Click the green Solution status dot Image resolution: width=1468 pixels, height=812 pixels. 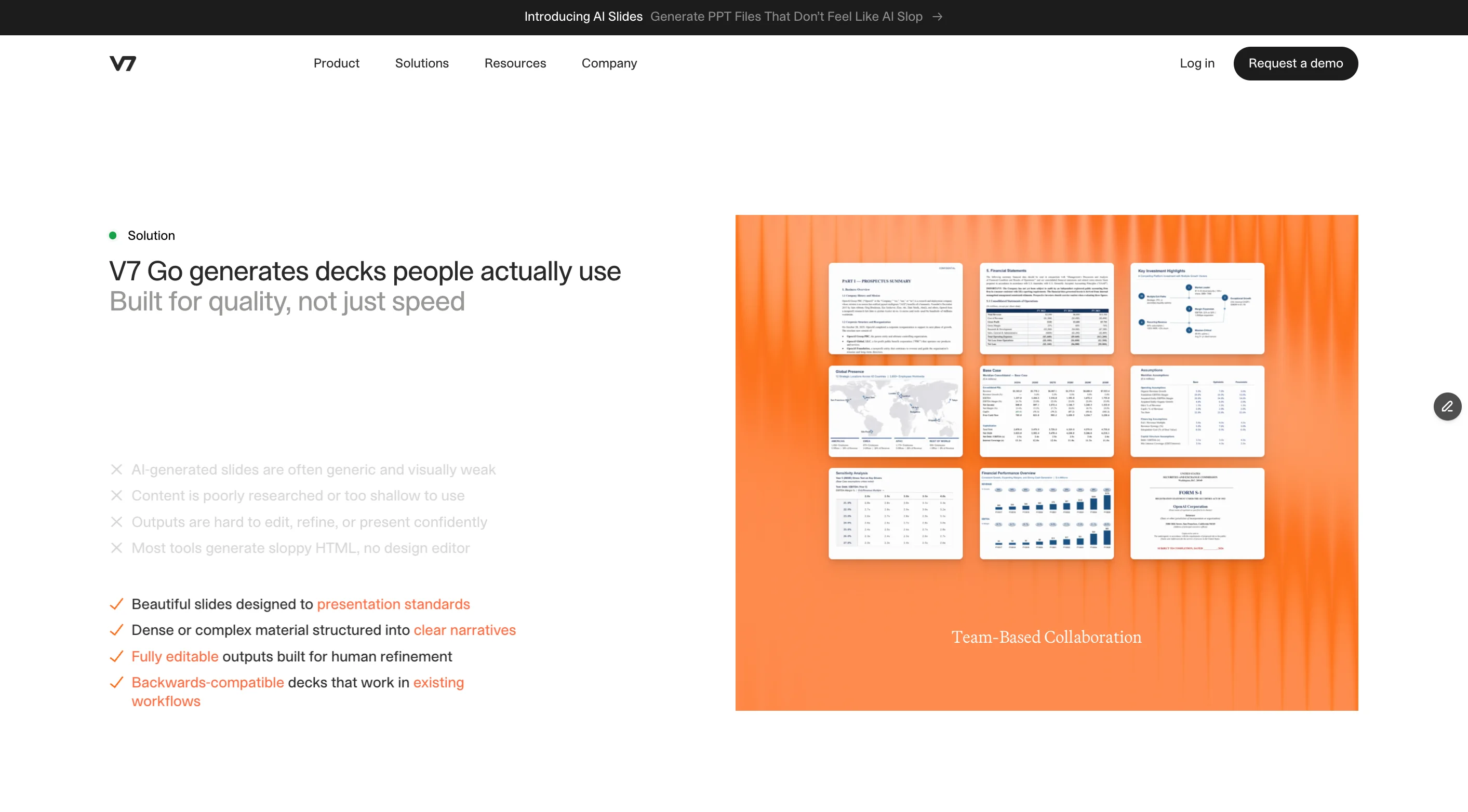pos(113,235)
